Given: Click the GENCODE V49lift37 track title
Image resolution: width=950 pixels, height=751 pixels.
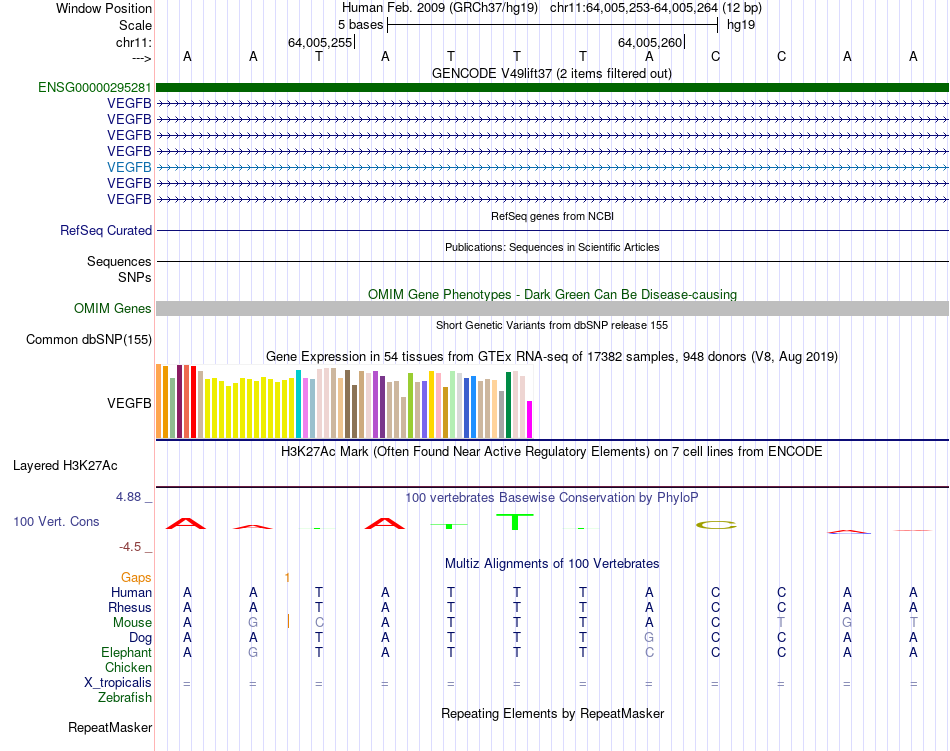Looking at the screenshot, I should click(551, 73).
